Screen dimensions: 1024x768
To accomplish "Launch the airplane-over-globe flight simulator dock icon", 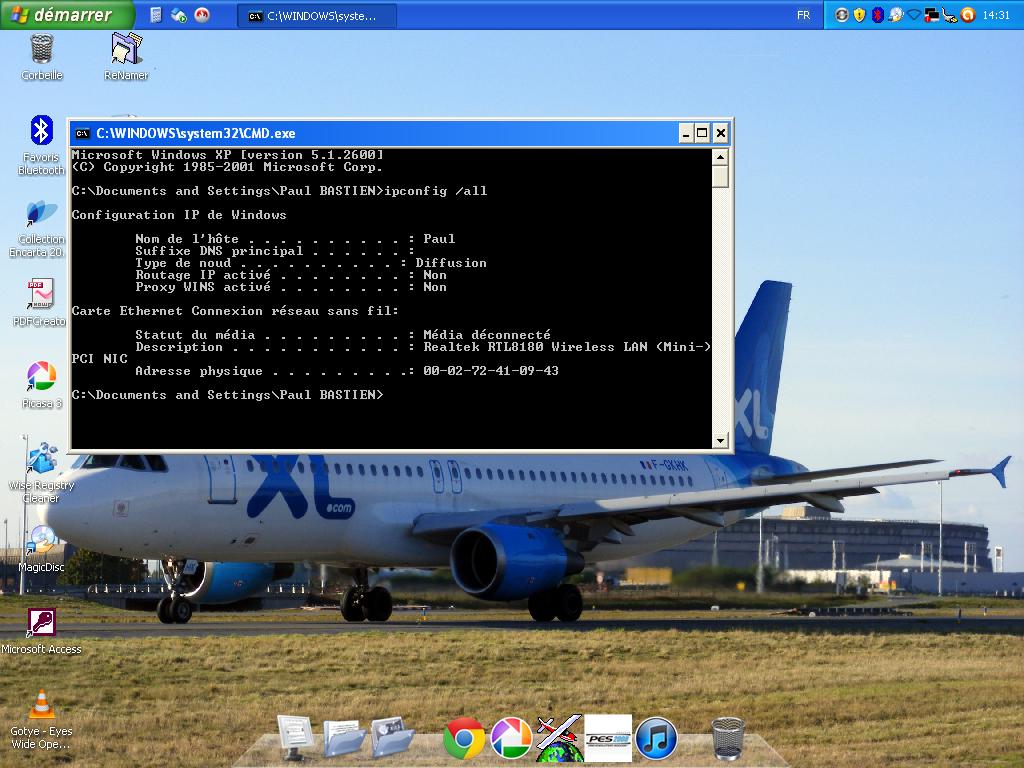I will [x=559, y=739].
